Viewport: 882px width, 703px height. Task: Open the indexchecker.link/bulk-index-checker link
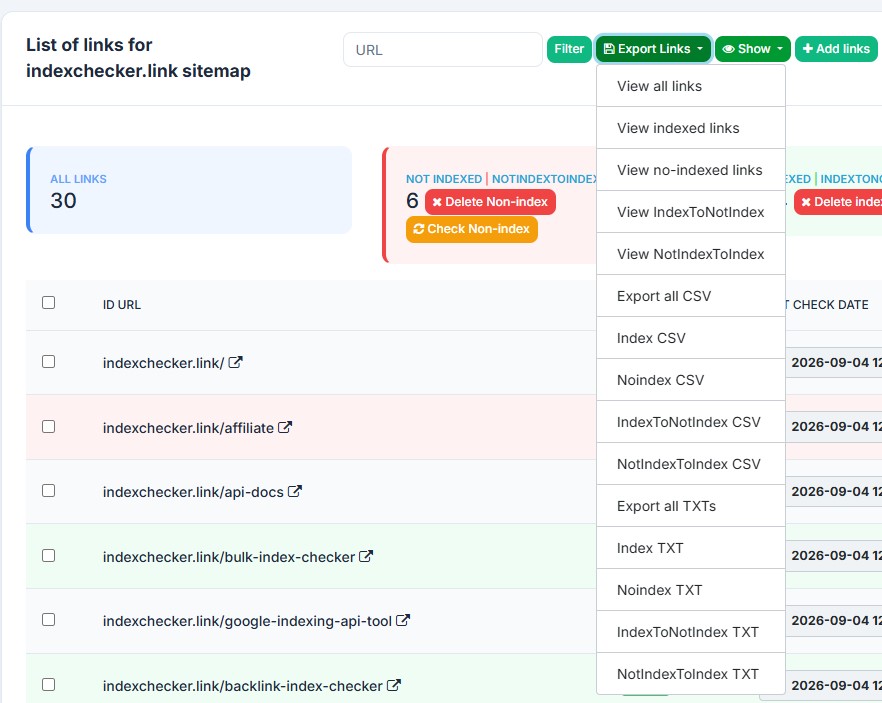click(x=228, y=557)
